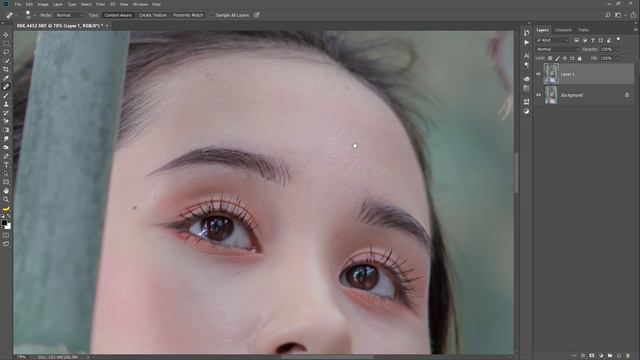Filter layers by adjustment layers icon
This screenshot has width=640, height=360.
coord(584,40)
